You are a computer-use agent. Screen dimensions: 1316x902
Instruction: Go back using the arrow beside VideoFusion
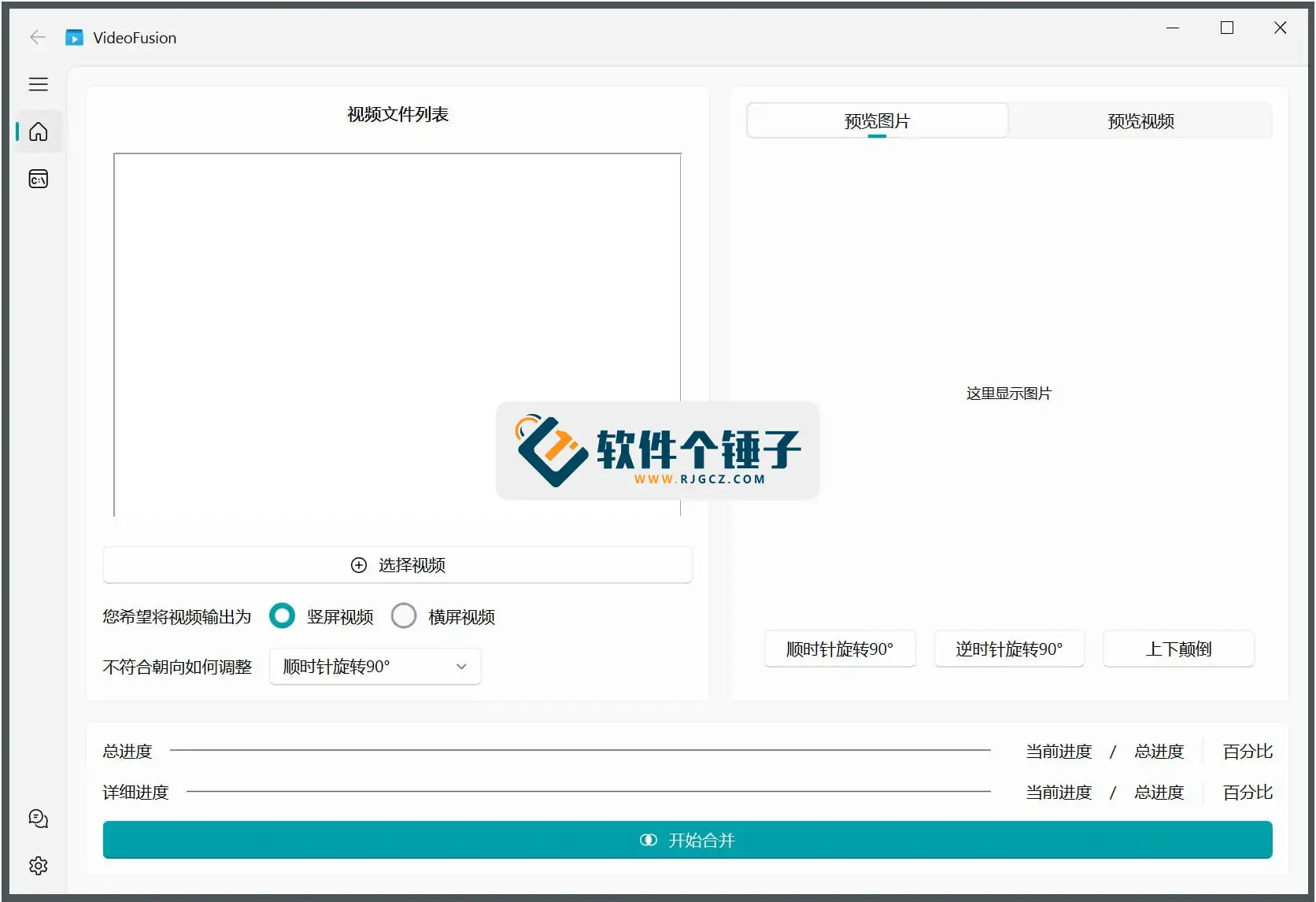[x=37, y=37]
